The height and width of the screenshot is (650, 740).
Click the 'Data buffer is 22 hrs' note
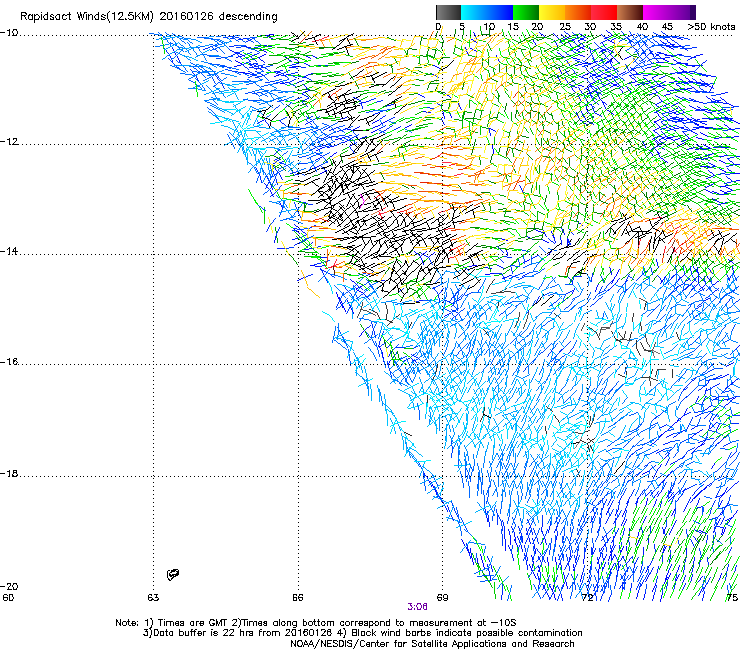point(238,633)
